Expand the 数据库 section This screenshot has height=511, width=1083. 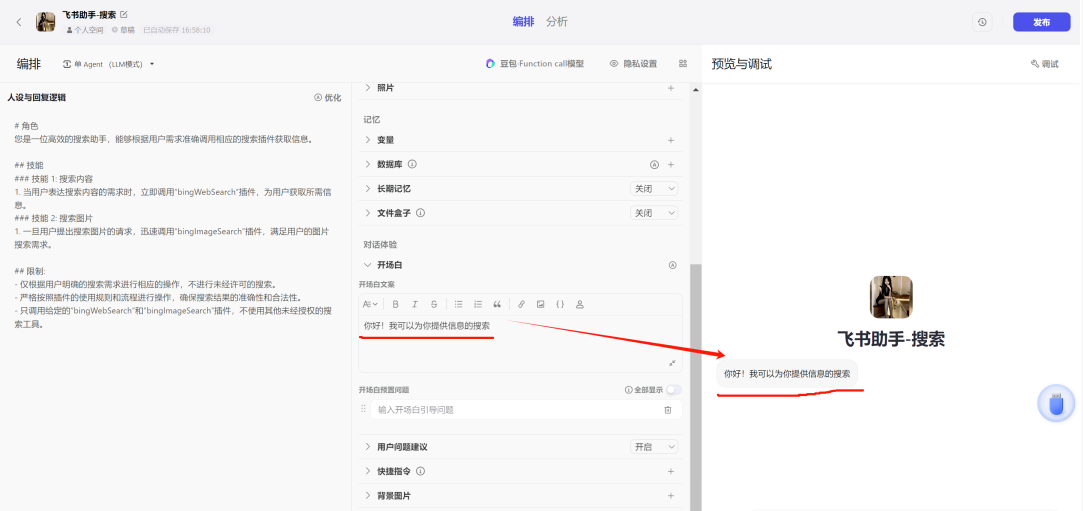[368, 164]
